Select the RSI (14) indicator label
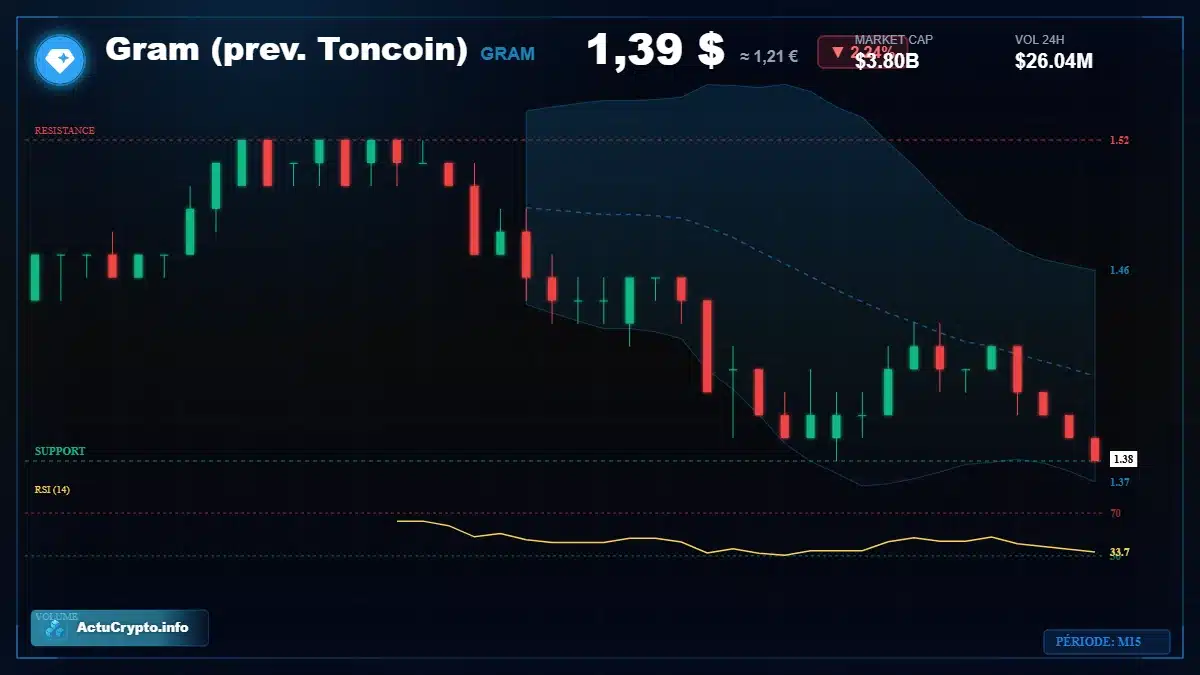The width and height of the screenshot is (1200, 675). 52,489
